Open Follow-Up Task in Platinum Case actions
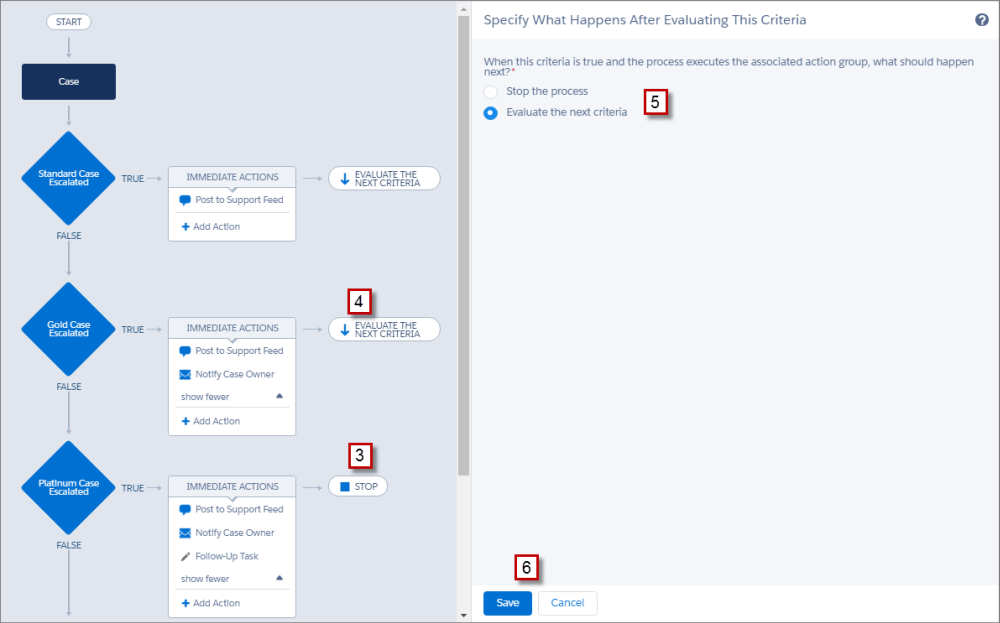 point(226,557)
